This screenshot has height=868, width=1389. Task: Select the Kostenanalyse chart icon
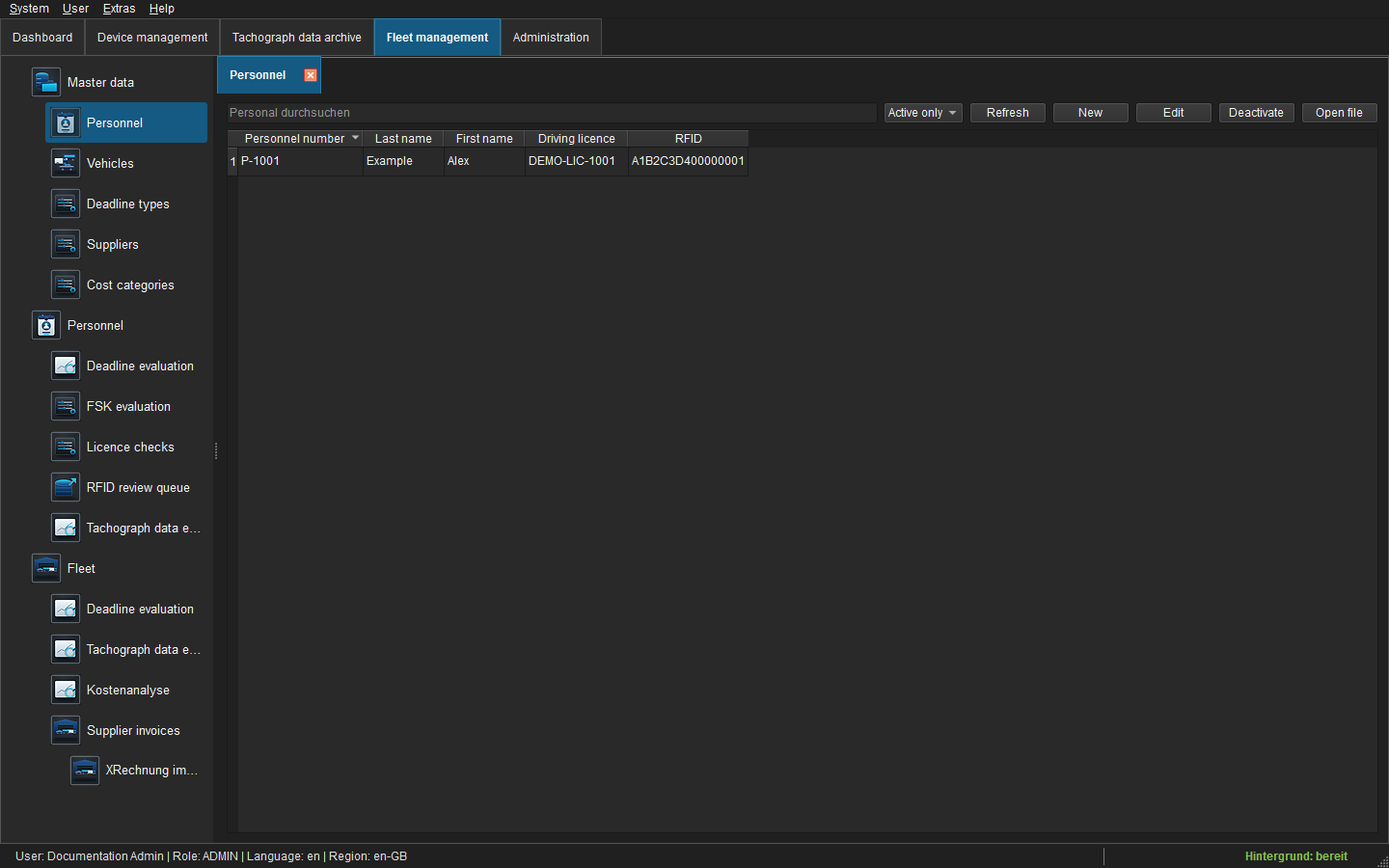tap(66, 690)
